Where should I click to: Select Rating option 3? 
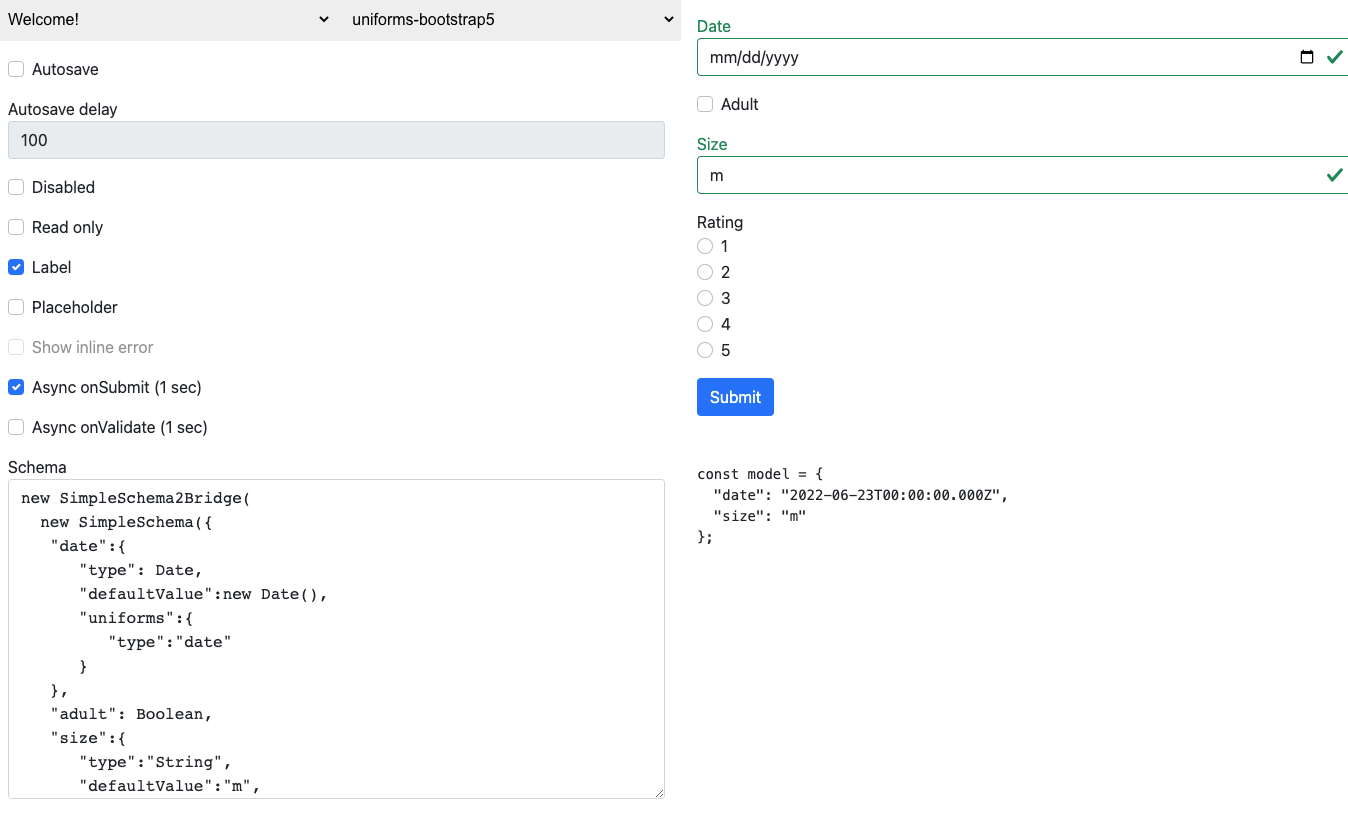(x=704, y=298)
